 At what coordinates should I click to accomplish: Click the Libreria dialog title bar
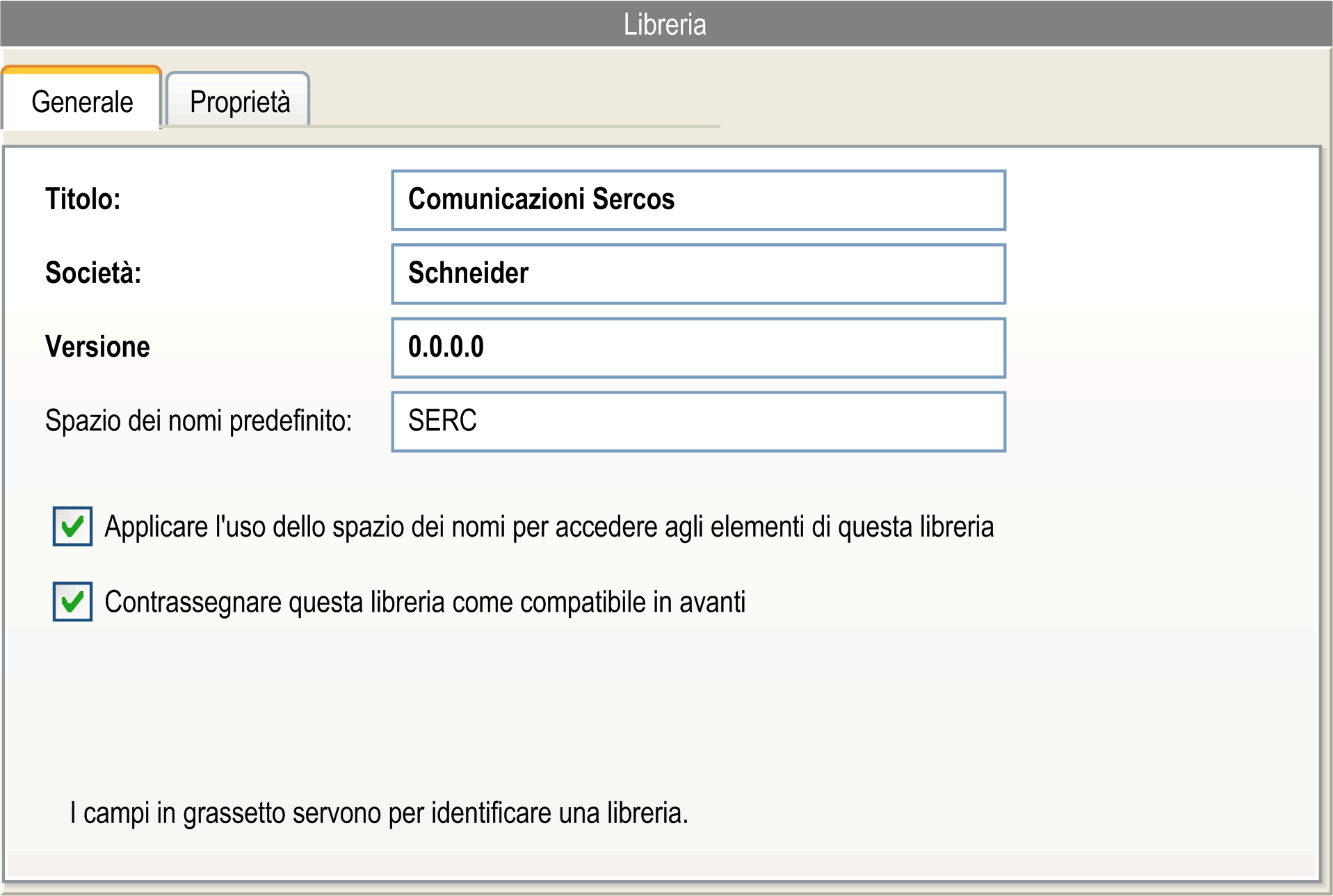[x=665, y=24]
